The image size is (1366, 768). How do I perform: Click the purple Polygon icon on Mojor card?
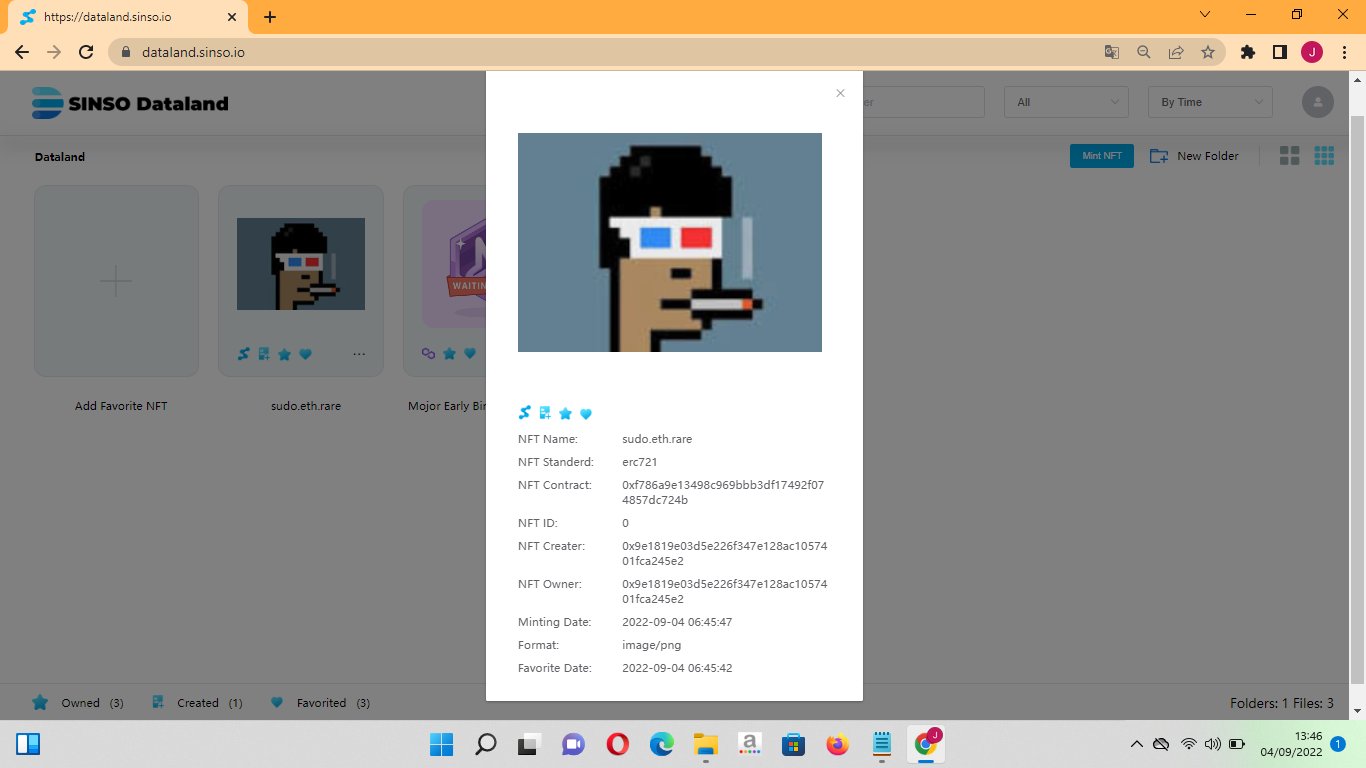pos(428,354)
